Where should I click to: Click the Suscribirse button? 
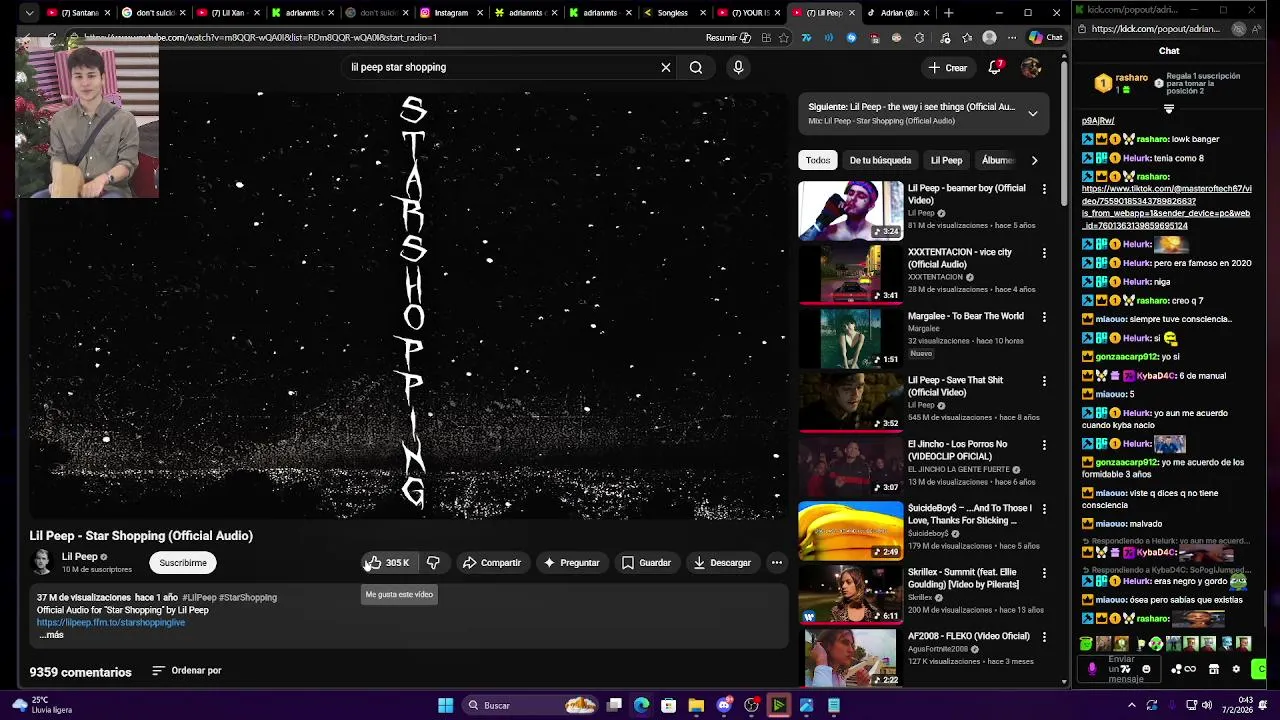pyautogui.click(x=183, y=563)
